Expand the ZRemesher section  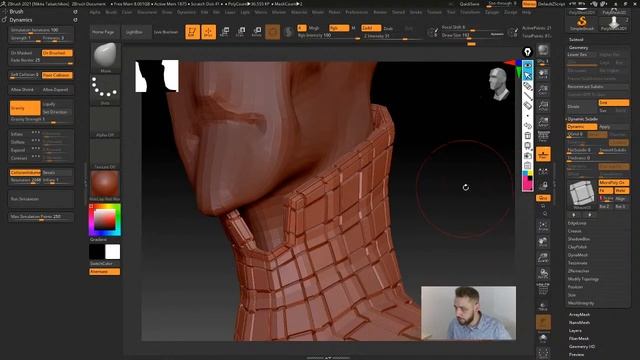coord(578,271)
